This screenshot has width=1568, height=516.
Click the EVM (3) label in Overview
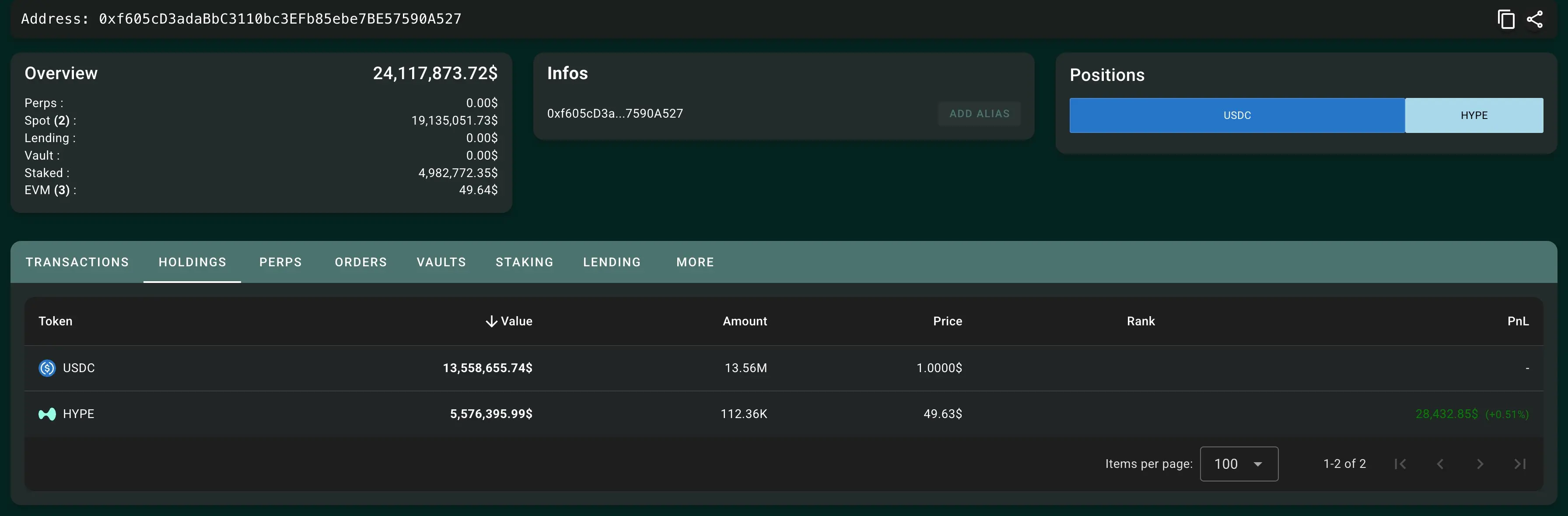click(50, 191)
